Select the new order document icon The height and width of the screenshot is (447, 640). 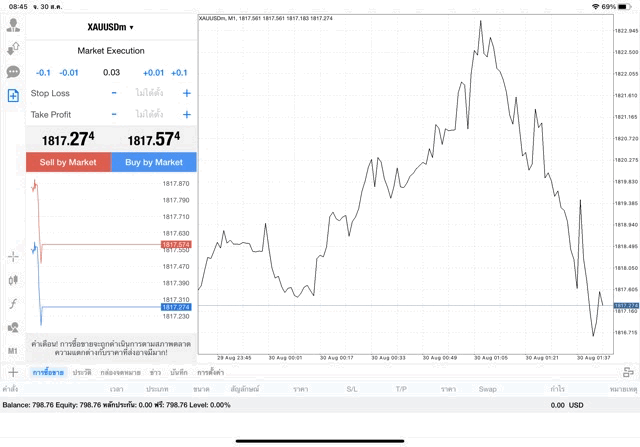[13, 96]
